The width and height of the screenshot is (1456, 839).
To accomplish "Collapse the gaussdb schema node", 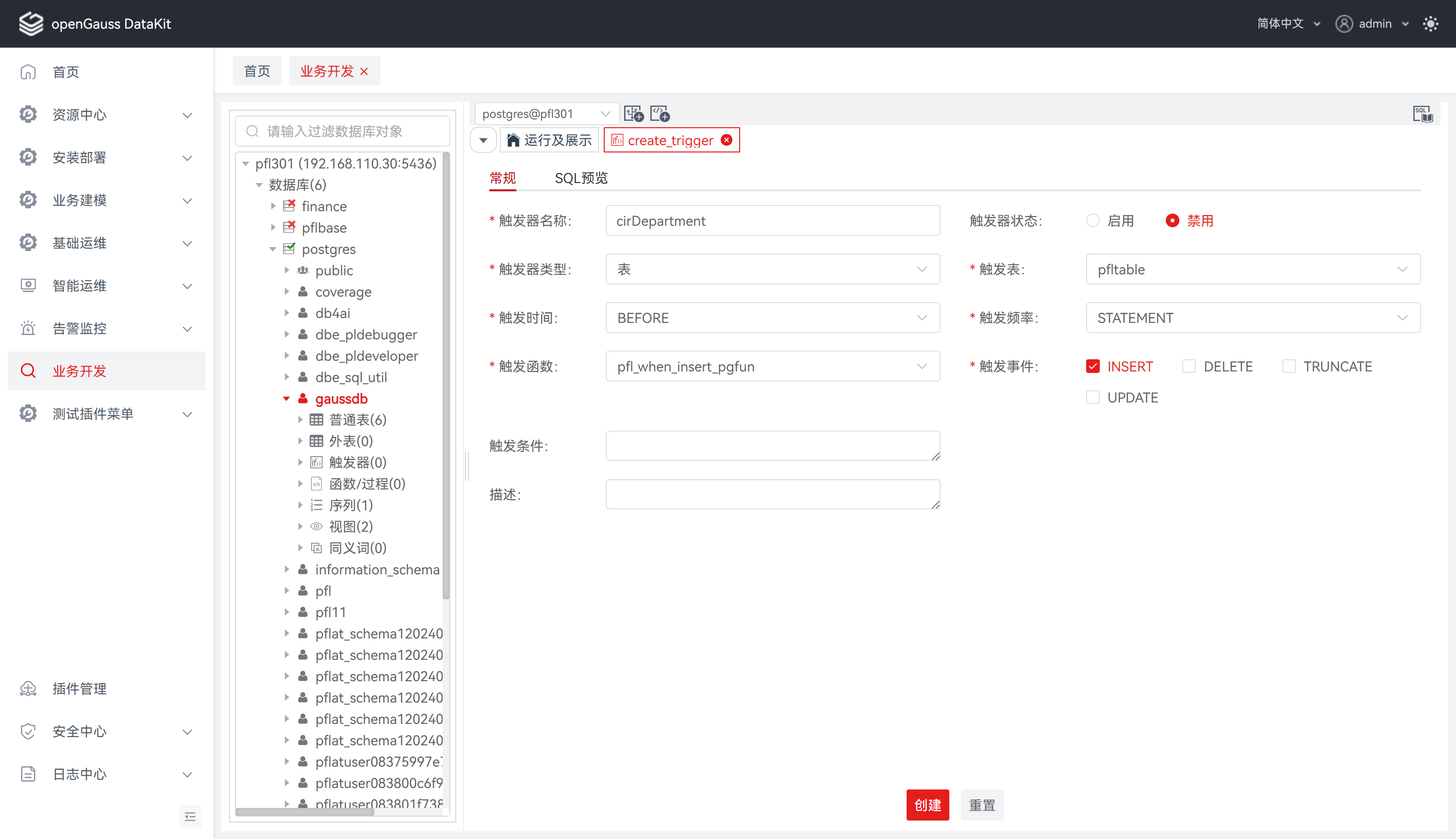I will 286,399.
